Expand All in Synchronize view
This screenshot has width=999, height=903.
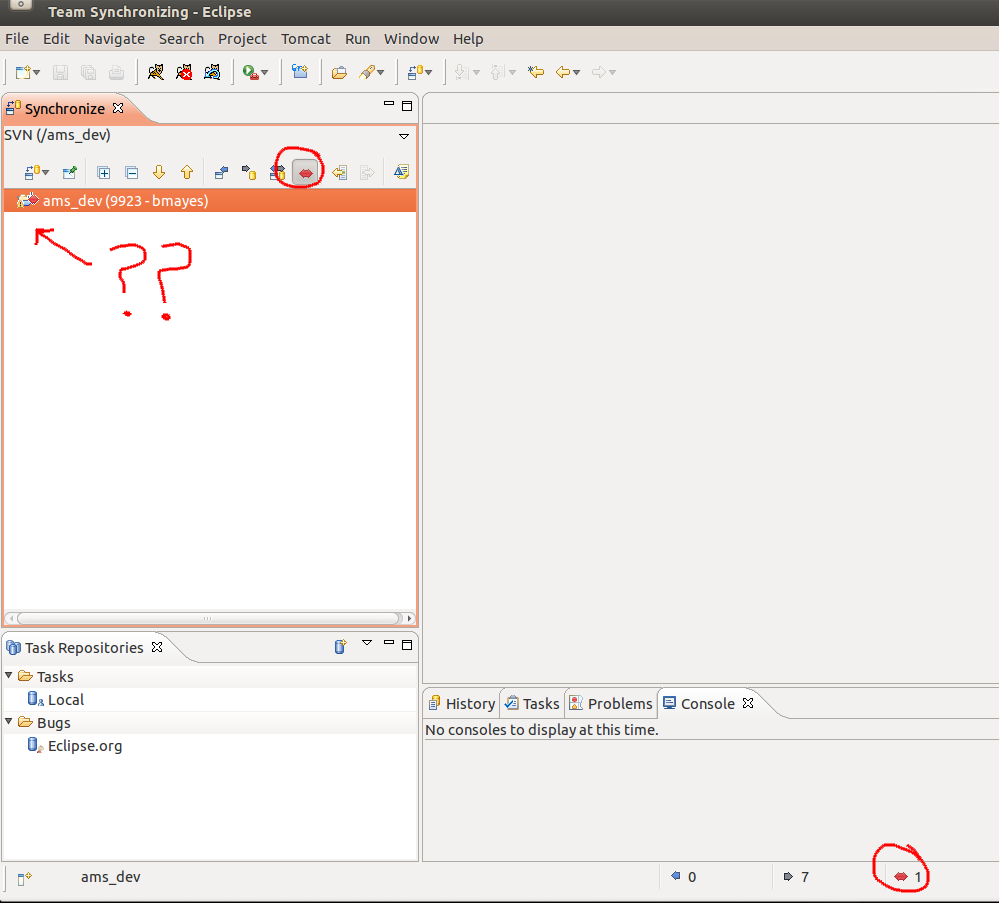point(104,173)
